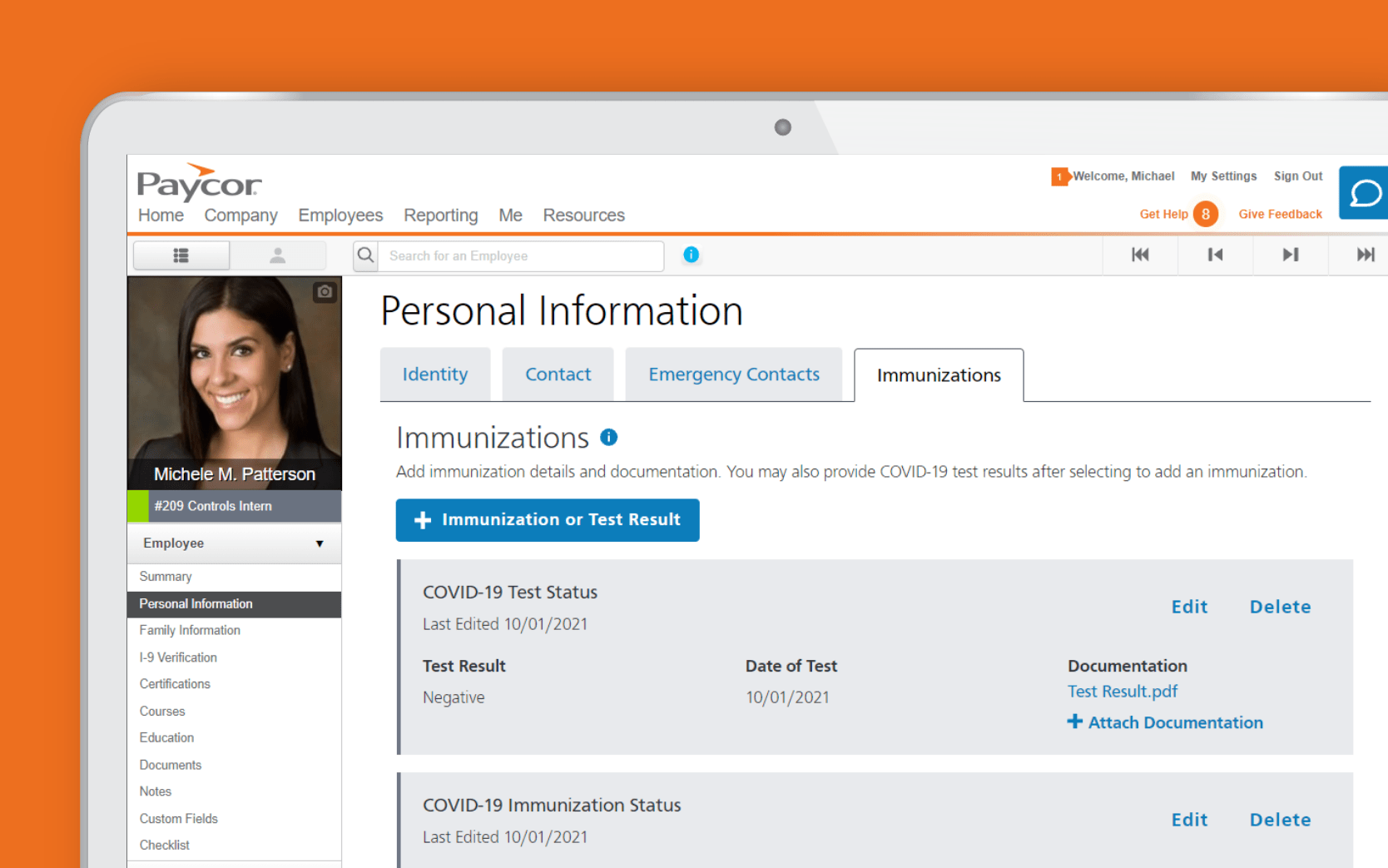Click the Get Help badge showing 8

tap(1206, 214)
